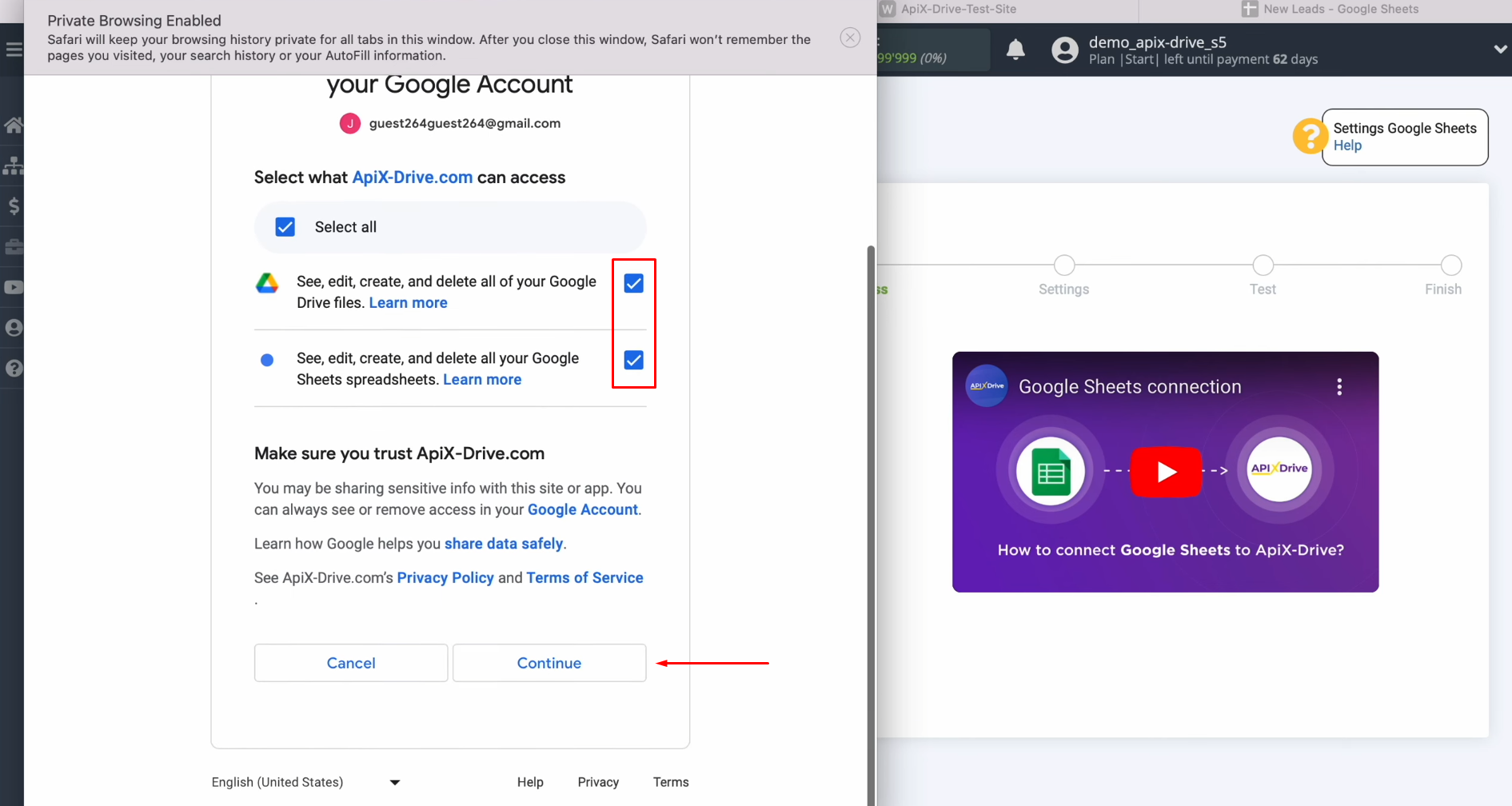1512x806 pixels.
Task: Switch to New Leads - Google Sheets tab
Action: [1330, 10]
